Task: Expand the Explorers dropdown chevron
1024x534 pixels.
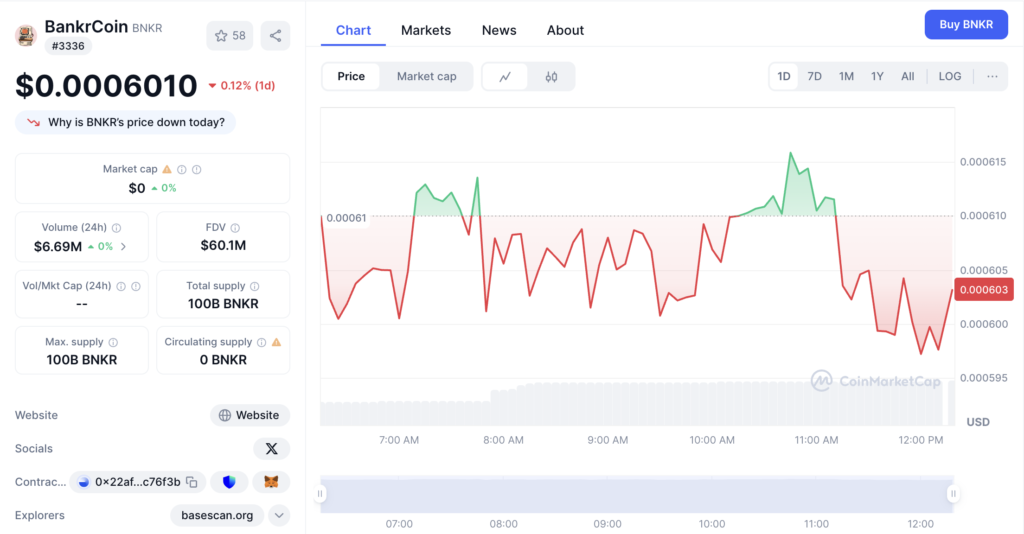Action: pos(279,515)
